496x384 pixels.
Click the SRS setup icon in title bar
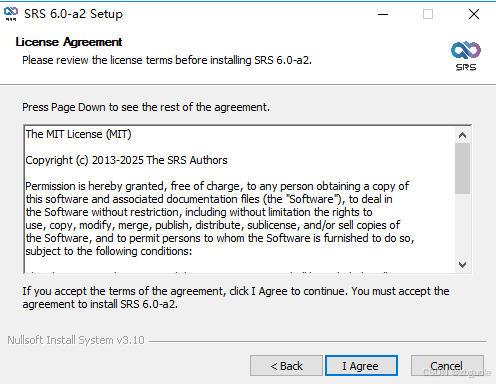tap(11, 14)
